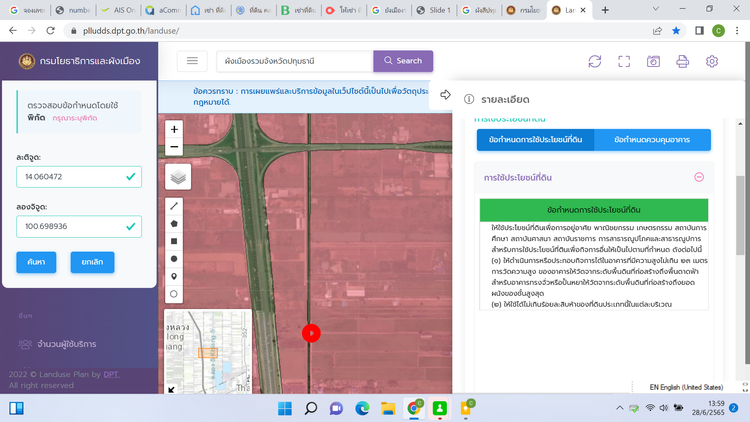Switch to ข้อกำหนดควบคุมอาคาร tab
The image size is (750, 422).
click(651, 140)
